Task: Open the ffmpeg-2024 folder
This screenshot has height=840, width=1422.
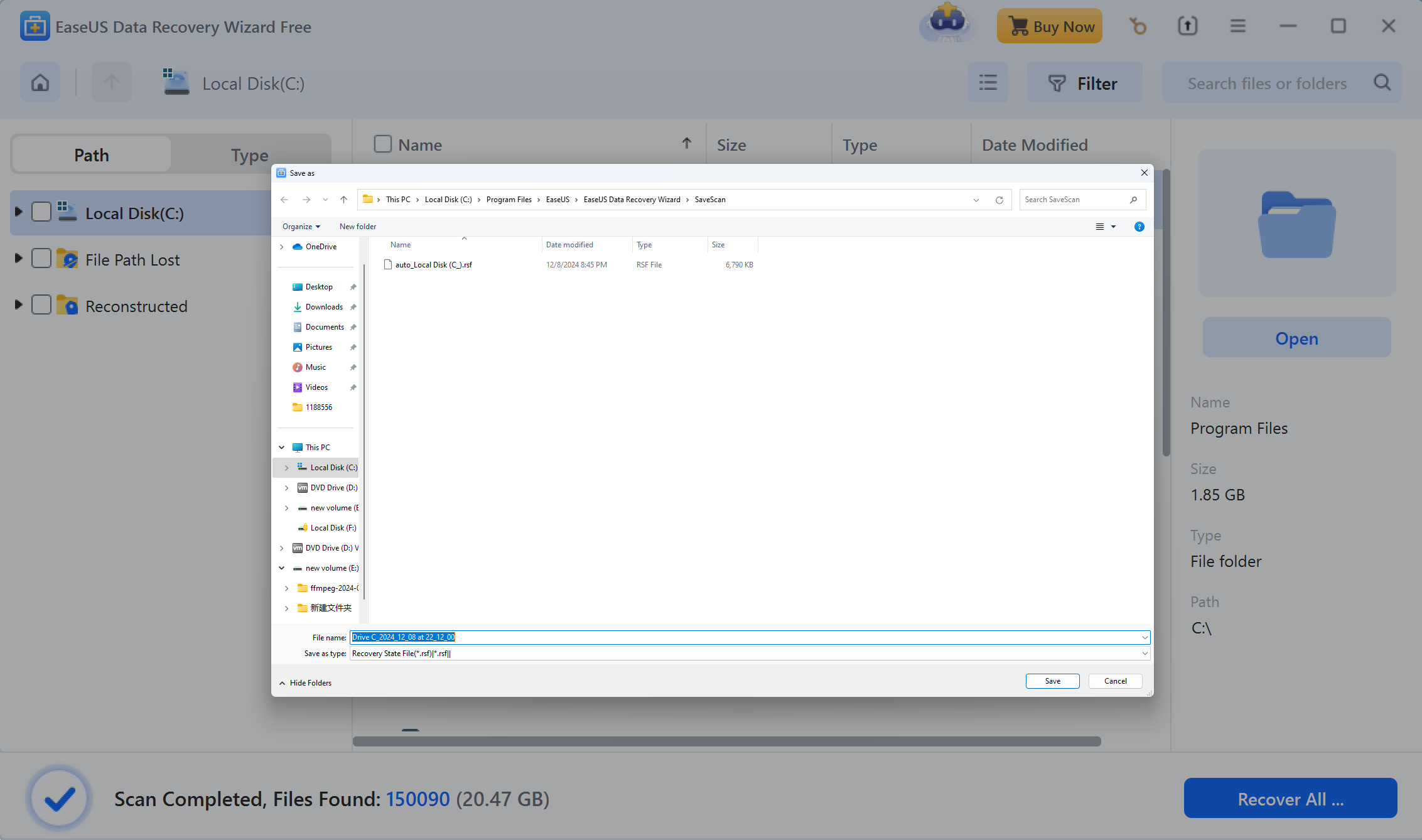Action: point(334,588)
